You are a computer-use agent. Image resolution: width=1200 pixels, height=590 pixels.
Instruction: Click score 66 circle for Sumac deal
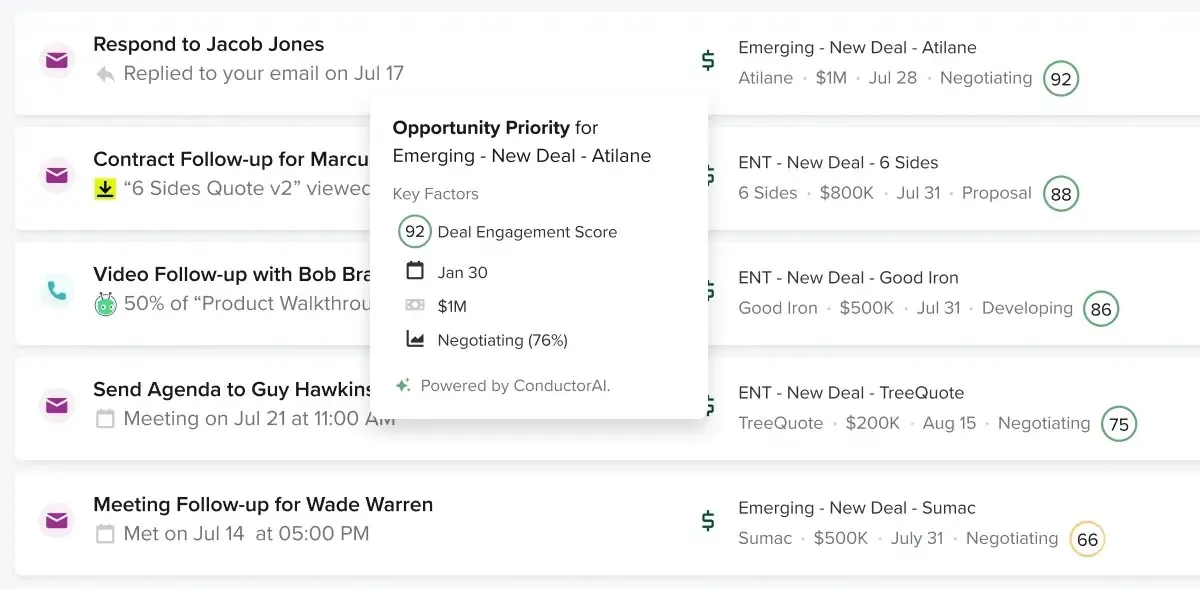1087,539
